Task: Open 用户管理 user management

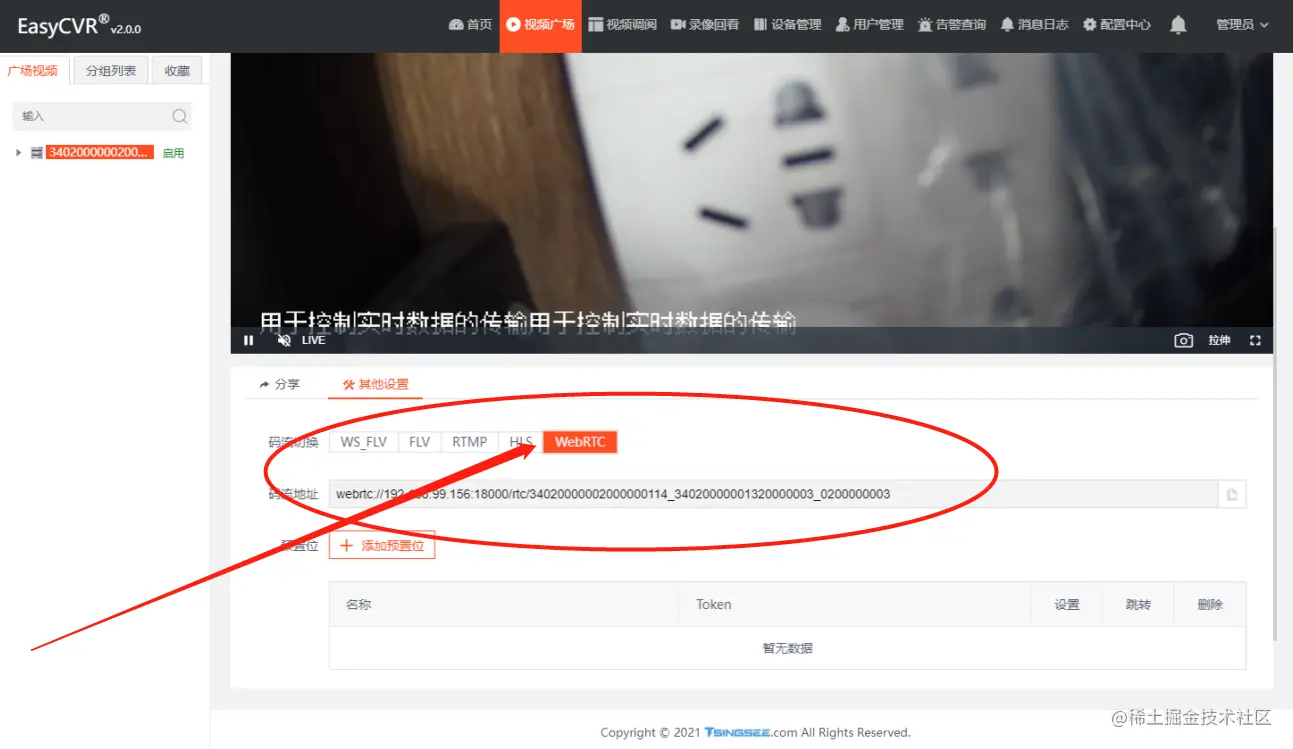Action: (869, 24)
